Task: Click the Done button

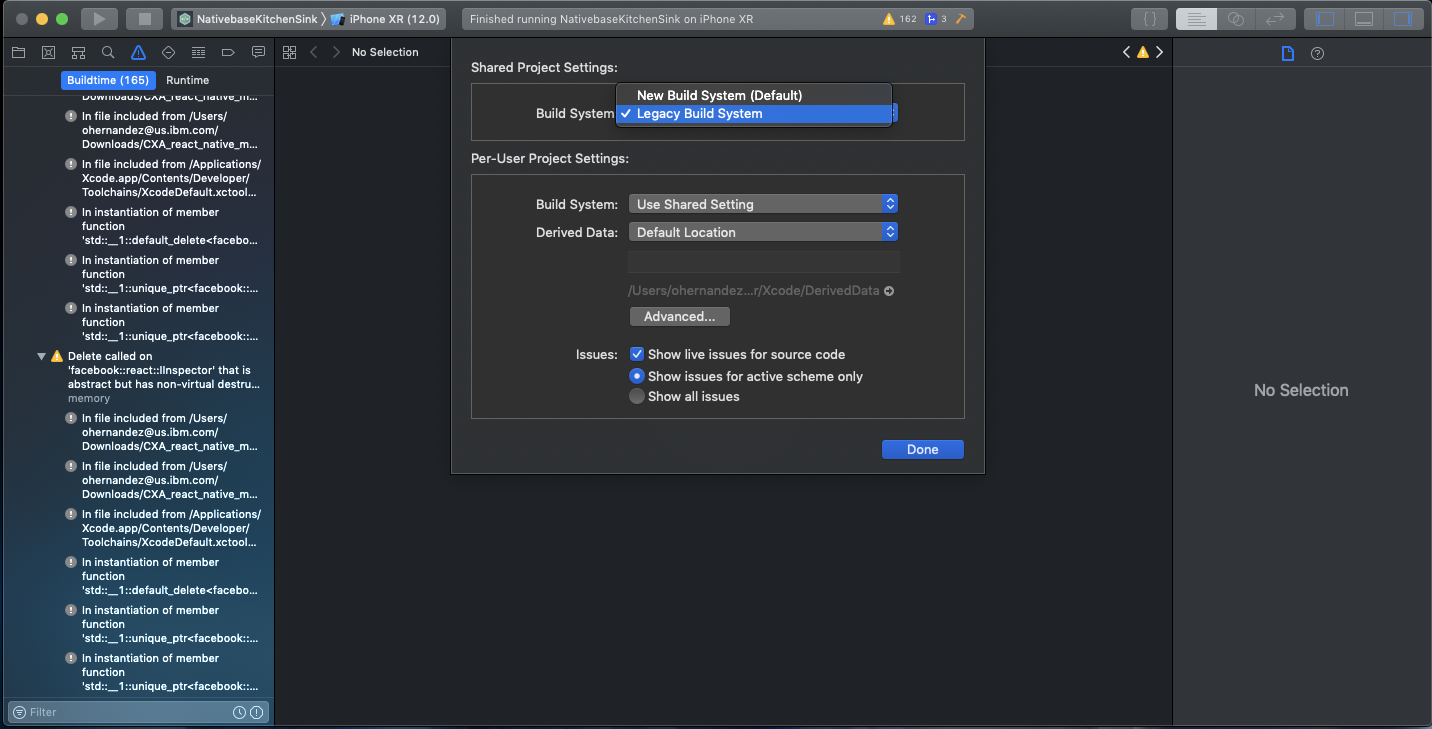Action: pyautogui.click(x=922, y=449)
